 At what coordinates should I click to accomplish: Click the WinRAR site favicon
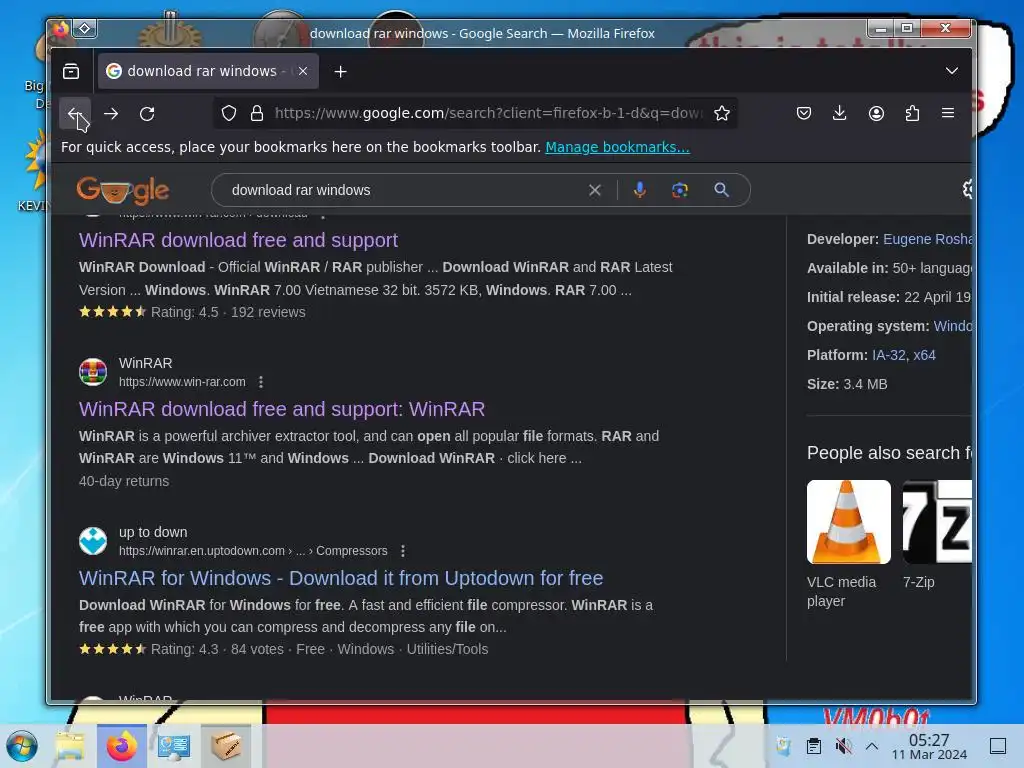click(x=93, y=372)
